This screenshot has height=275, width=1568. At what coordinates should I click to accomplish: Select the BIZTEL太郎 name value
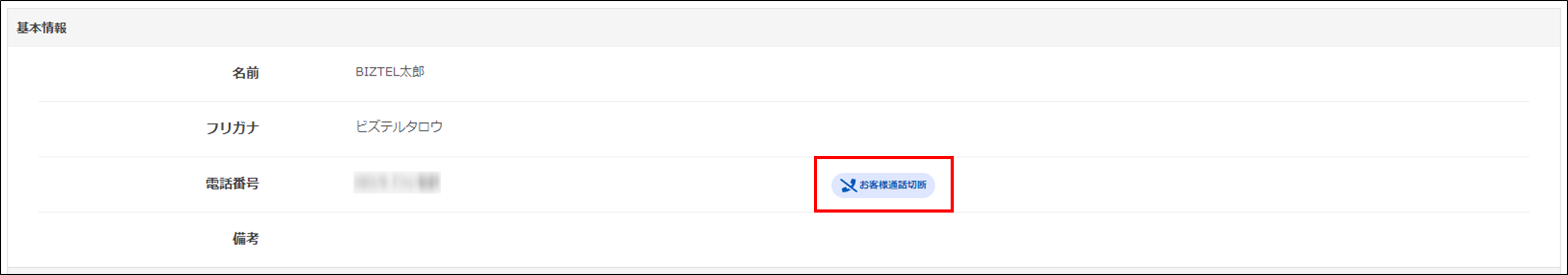pyautogui.click(x=390, y=72)
